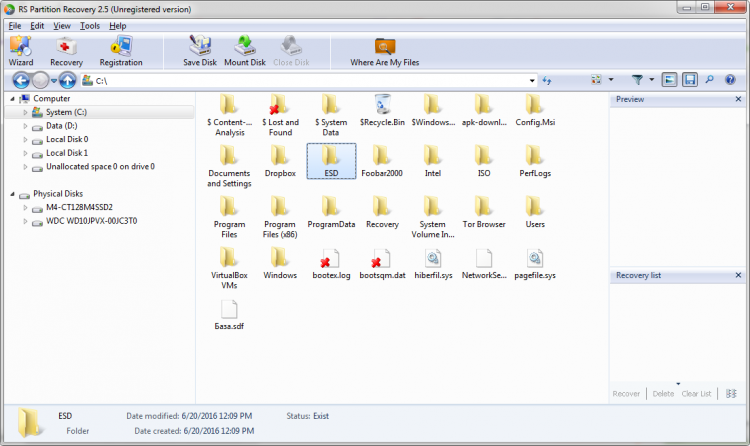Screen dimensions: 750x446
Task: Select the ISO folder
Action: pyautogui.click(x=484, y=162)
